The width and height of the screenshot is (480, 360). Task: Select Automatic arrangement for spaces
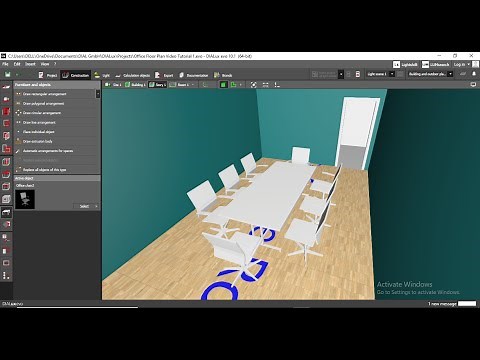coord(55,151)
